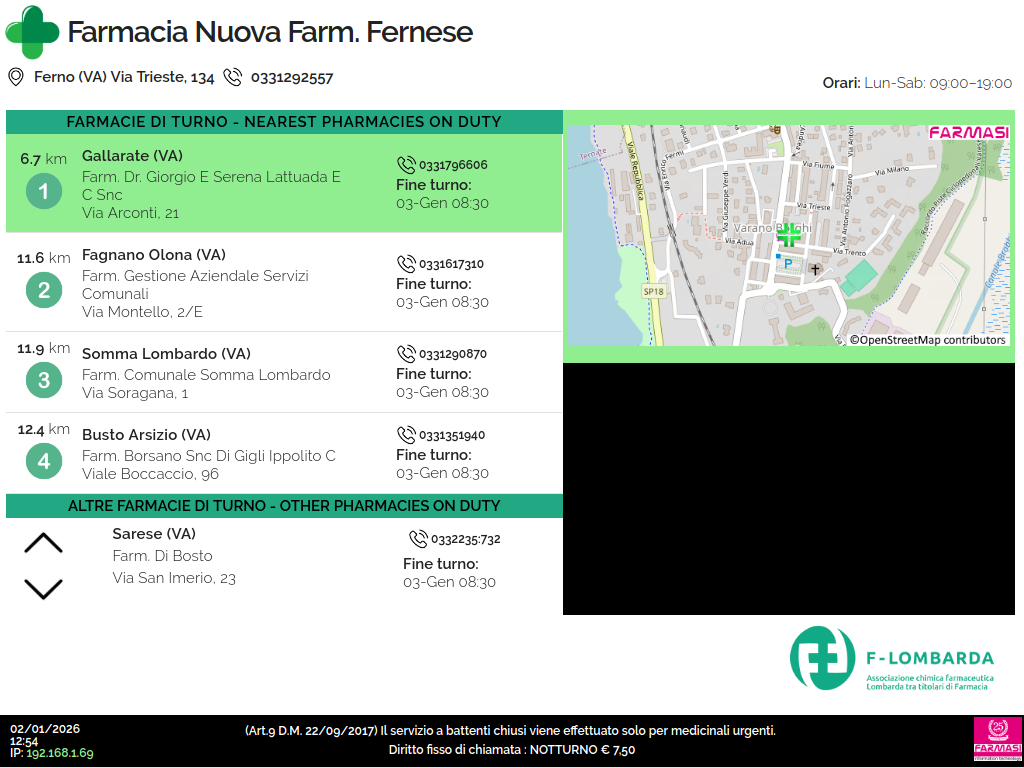Click phone icon next to 0332235732
The image size is (1024, 768).
[x=418, y=539]
